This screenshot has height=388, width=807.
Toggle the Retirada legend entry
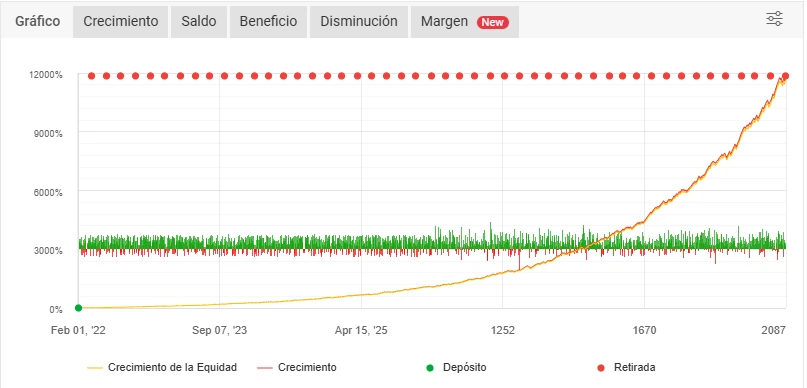626,367
